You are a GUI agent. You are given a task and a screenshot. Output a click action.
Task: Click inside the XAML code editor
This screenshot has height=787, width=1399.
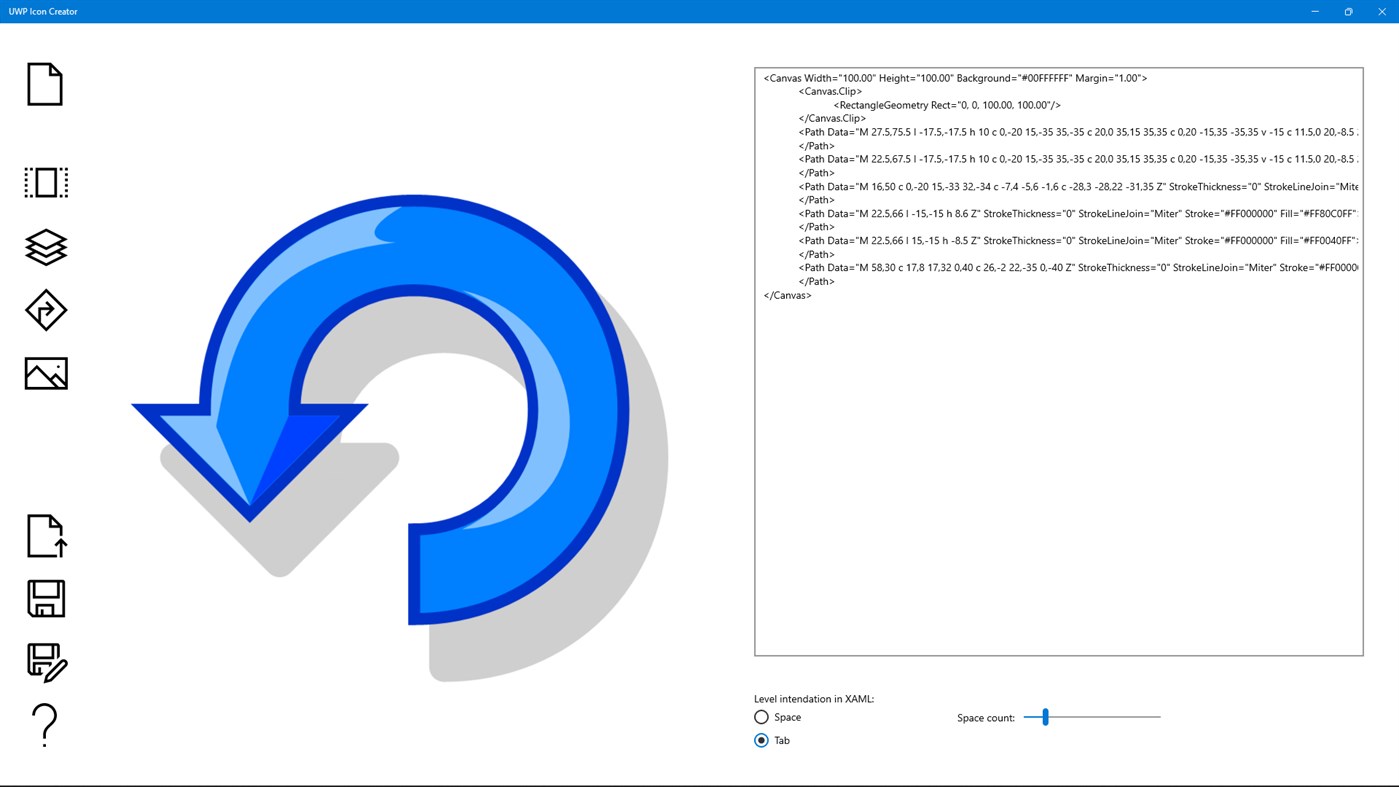[x=1058, y=450]
